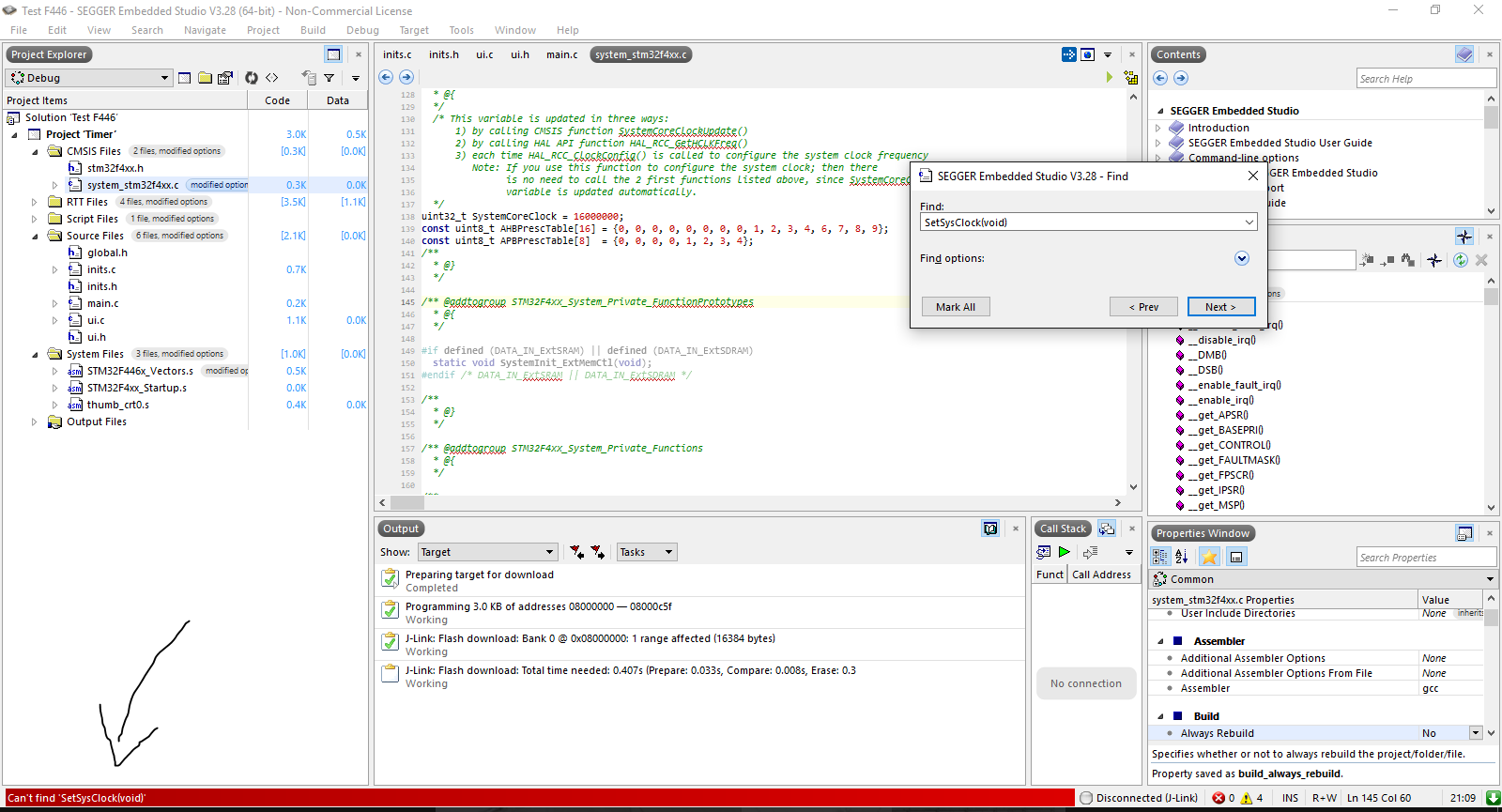Open the Introduction help topic

click(x=1218, y=128)
